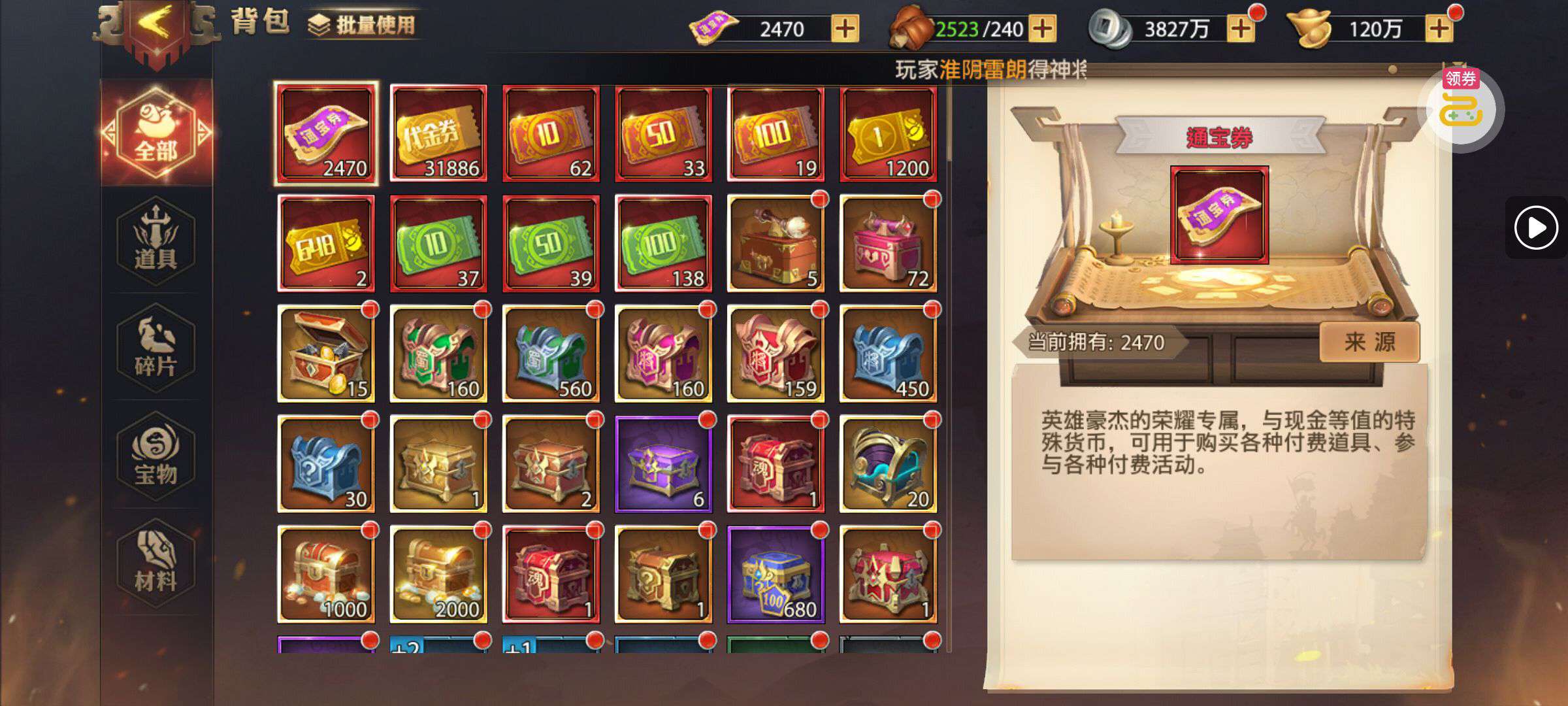The width and height of the screenshot is (1568, 706).
Task: Open the 宝物 treasures tab
Action: click(x=156, y=456)
